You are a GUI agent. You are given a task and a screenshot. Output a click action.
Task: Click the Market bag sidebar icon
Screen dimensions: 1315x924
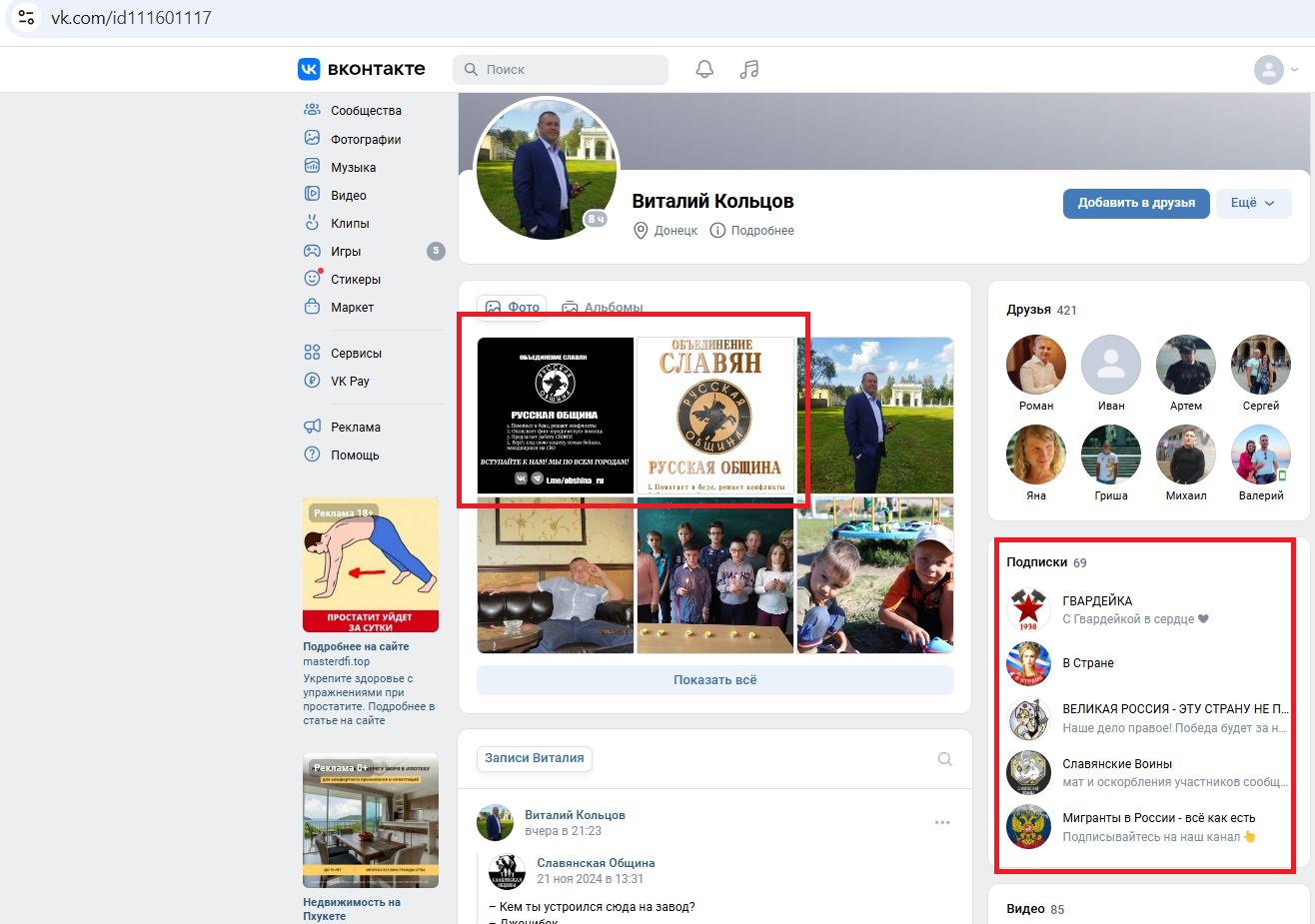312,307
